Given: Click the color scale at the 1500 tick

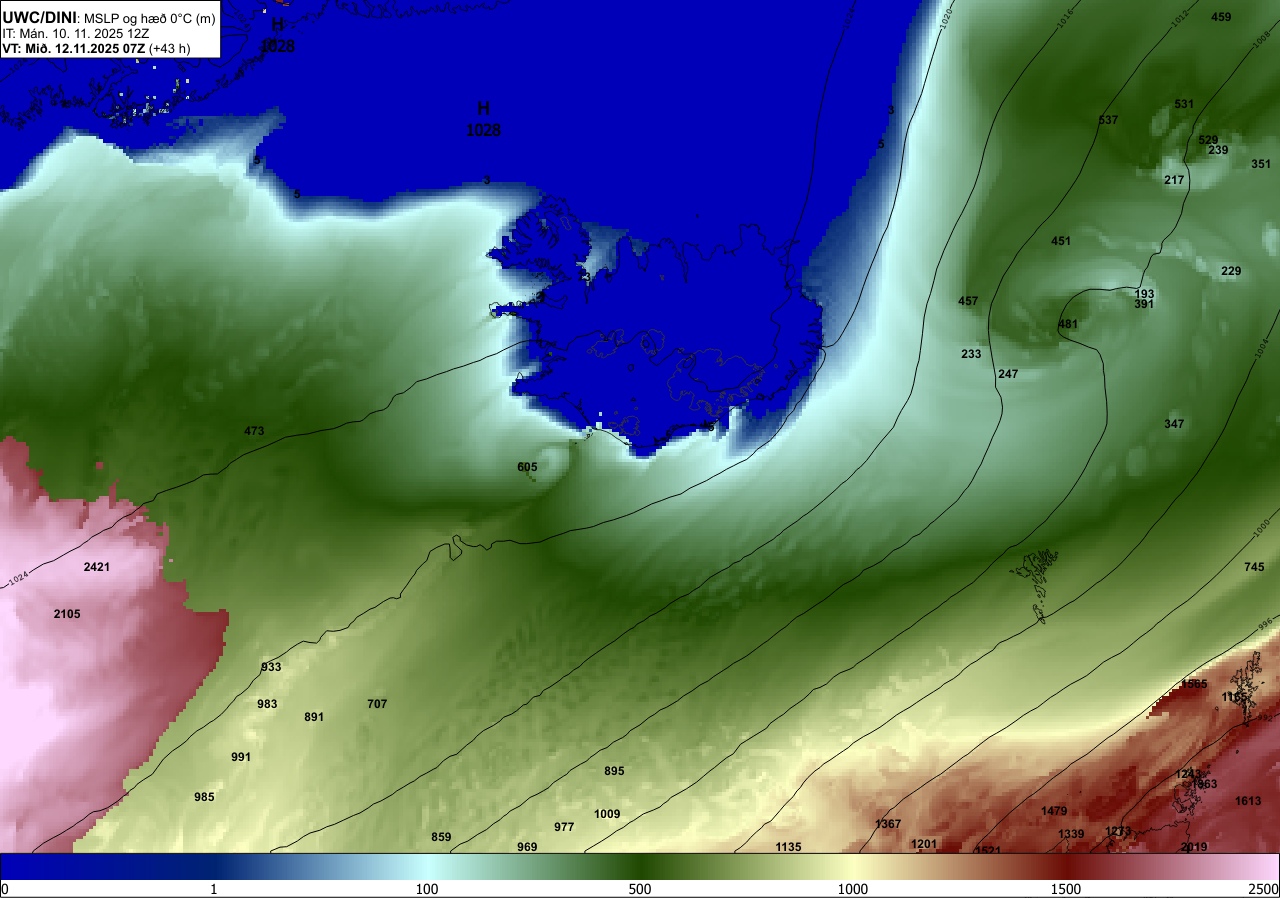Looking at the screenshot, I should coord(1066,866).
